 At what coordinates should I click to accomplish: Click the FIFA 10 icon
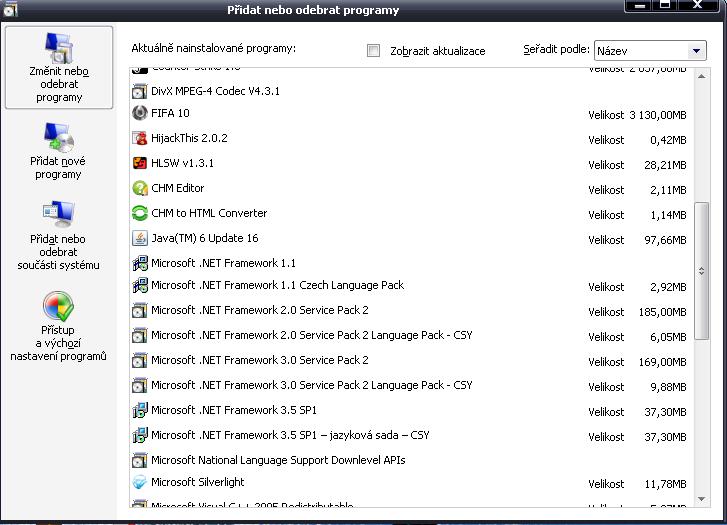(140, 113)
